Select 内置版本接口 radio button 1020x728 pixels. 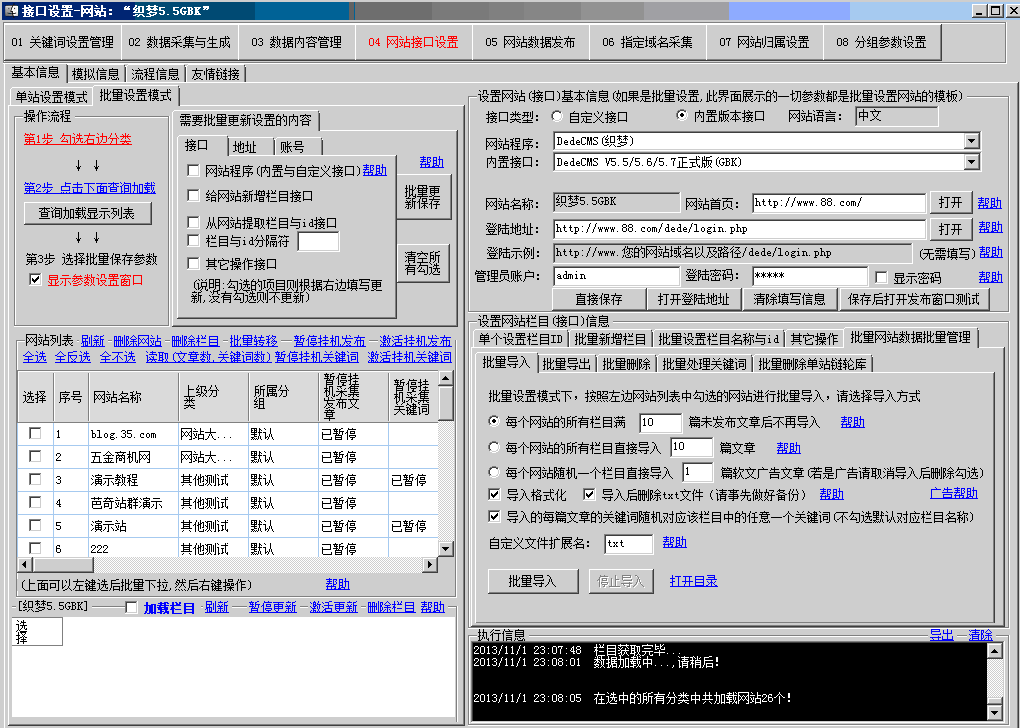click(x=682, y=116)
